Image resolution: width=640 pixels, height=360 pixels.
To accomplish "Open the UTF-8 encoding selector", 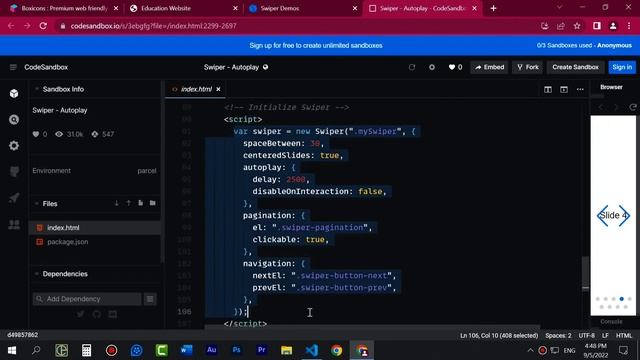I will pos(587,336).
